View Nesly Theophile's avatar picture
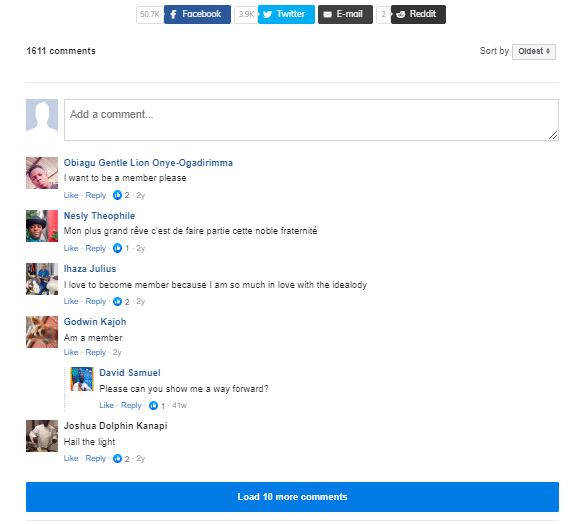This screenshot has height=524, width=577. pyautogui.click(x=42, y=226)
